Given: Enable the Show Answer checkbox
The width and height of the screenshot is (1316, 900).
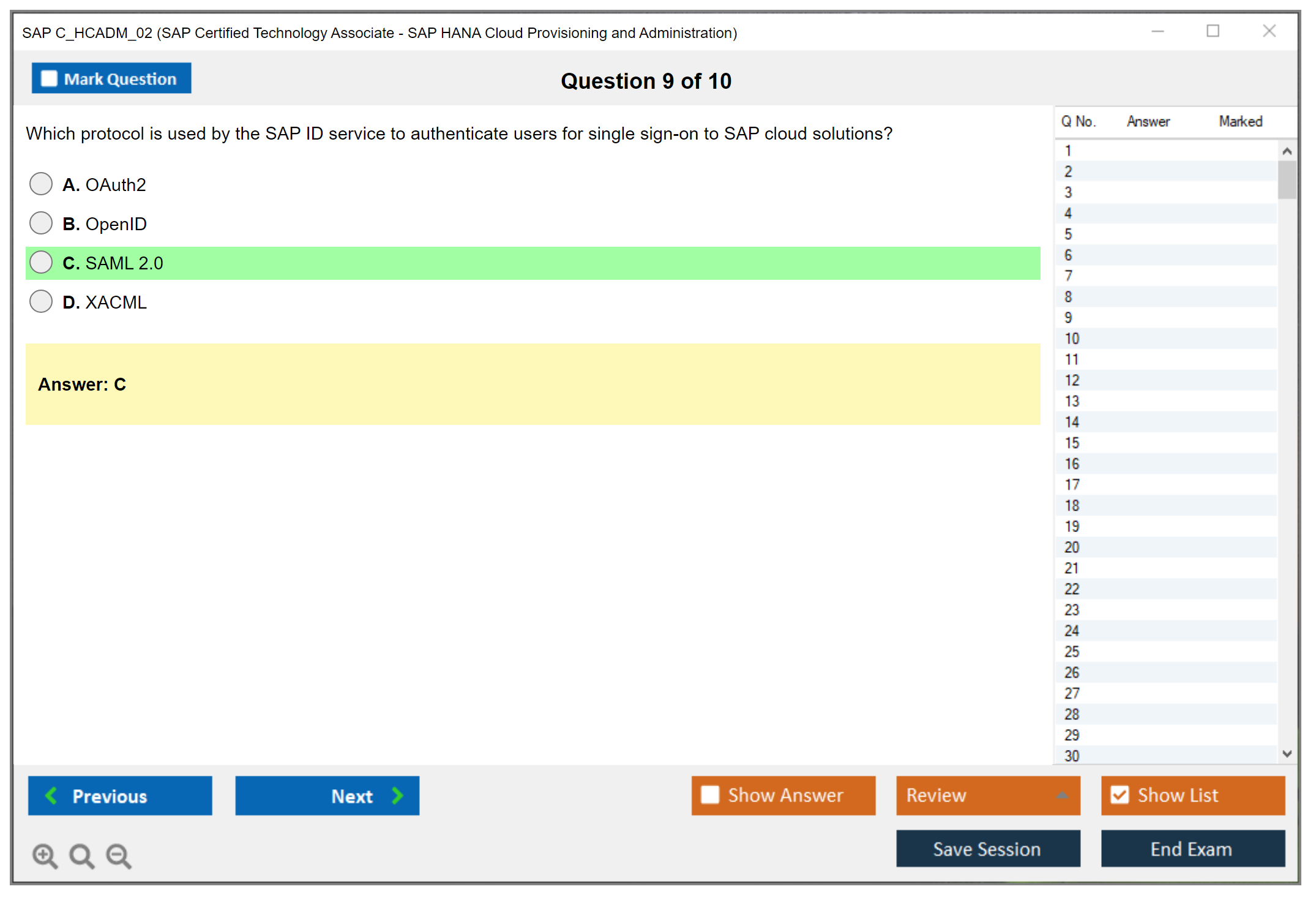Looking at the screenshot, I should point(710,795).
